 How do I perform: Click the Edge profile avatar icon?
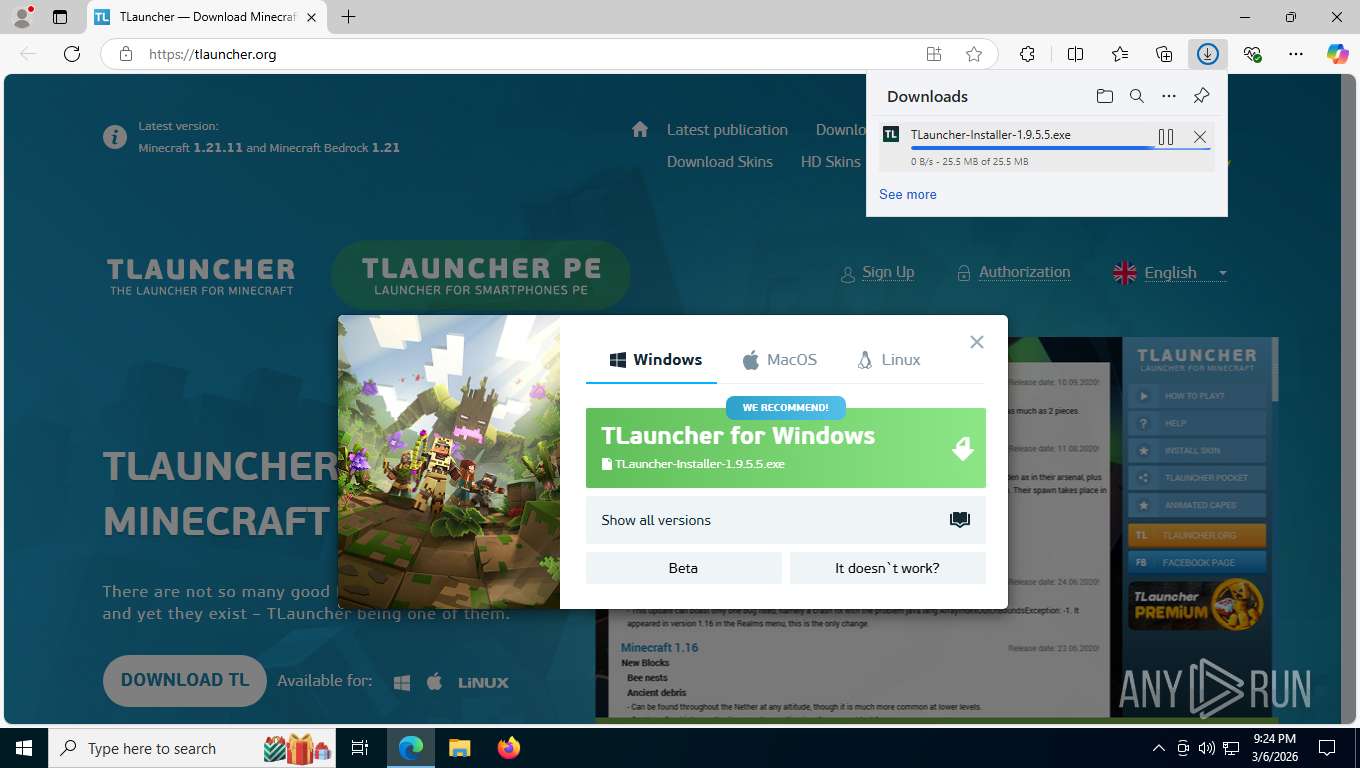click(x=22, y=17)
